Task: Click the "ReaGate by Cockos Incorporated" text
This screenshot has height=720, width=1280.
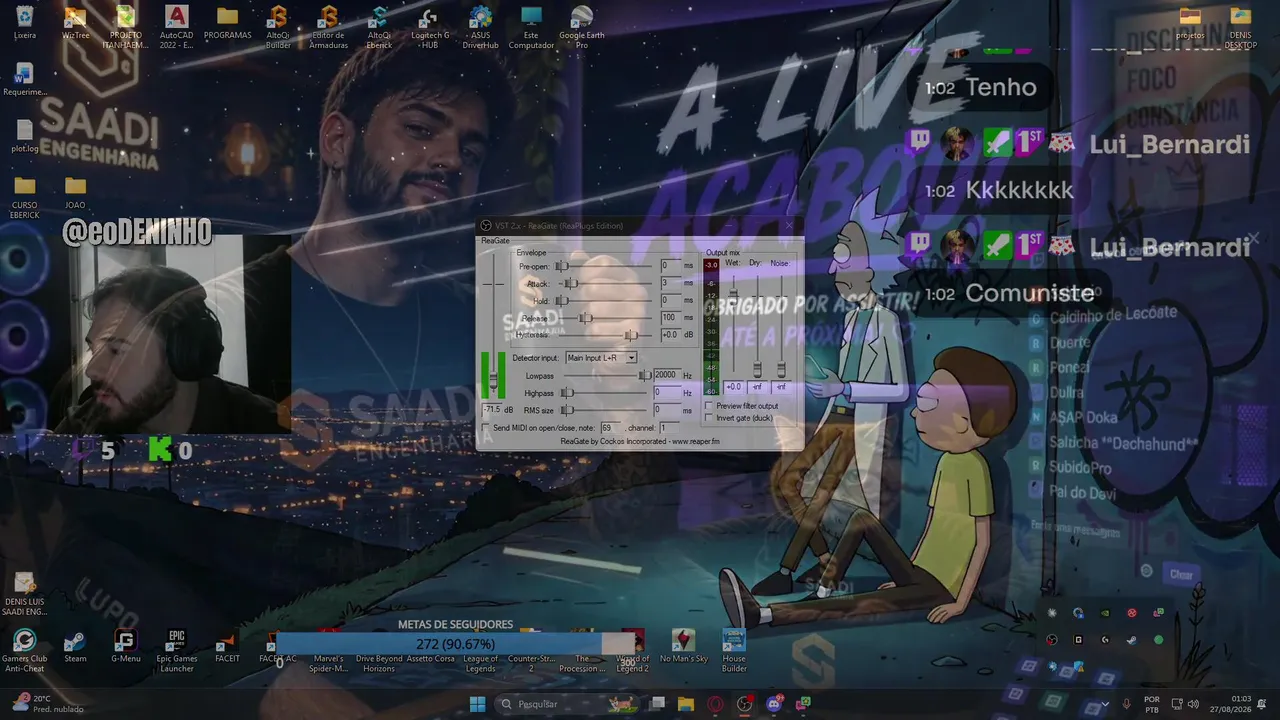Action: (640, 441)
